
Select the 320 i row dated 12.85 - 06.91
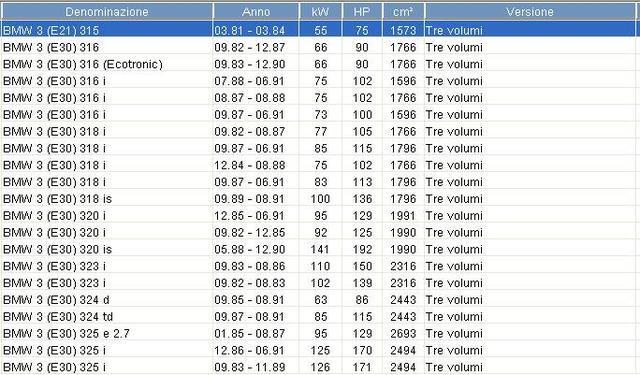tap(318, 215)
